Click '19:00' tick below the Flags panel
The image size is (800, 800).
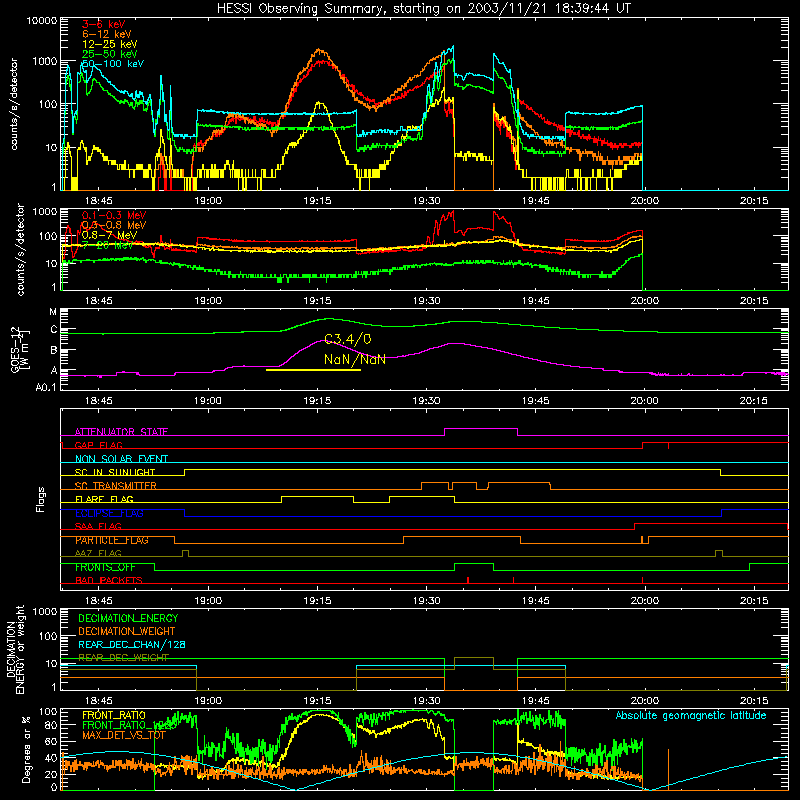tap(208, 601)
